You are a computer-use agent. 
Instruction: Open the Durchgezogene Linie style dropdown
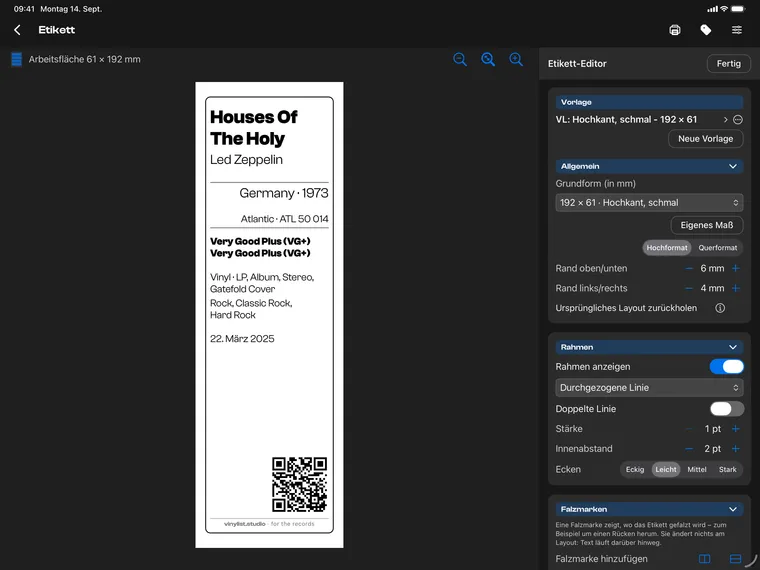(x=649, y=388)
